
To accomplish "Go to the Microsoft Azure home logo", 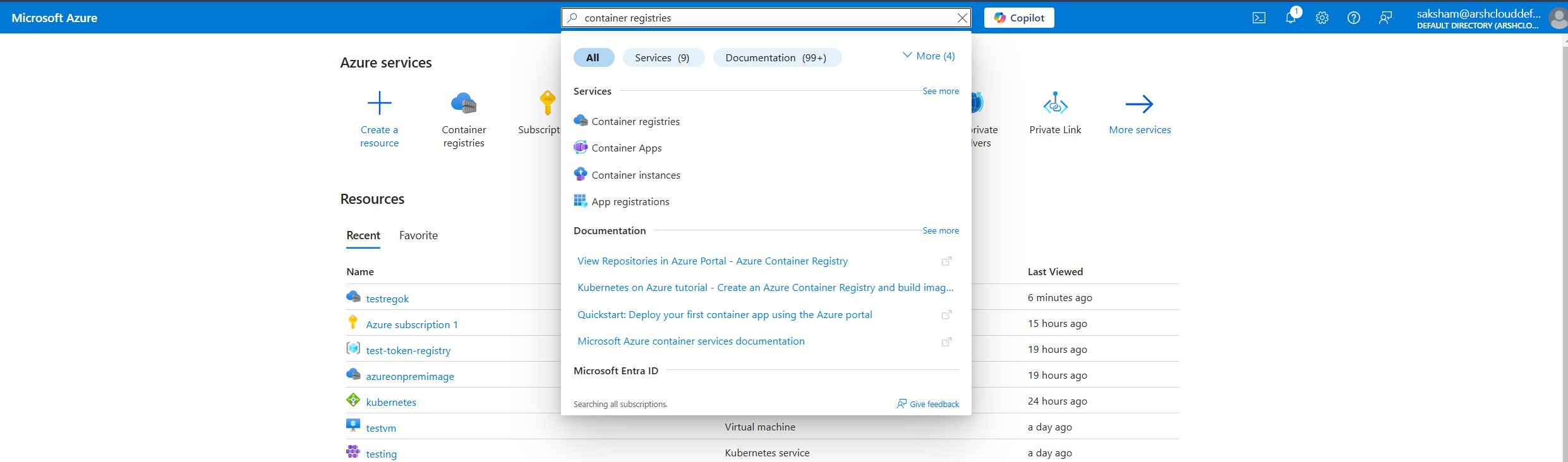I will pos(54,18).
